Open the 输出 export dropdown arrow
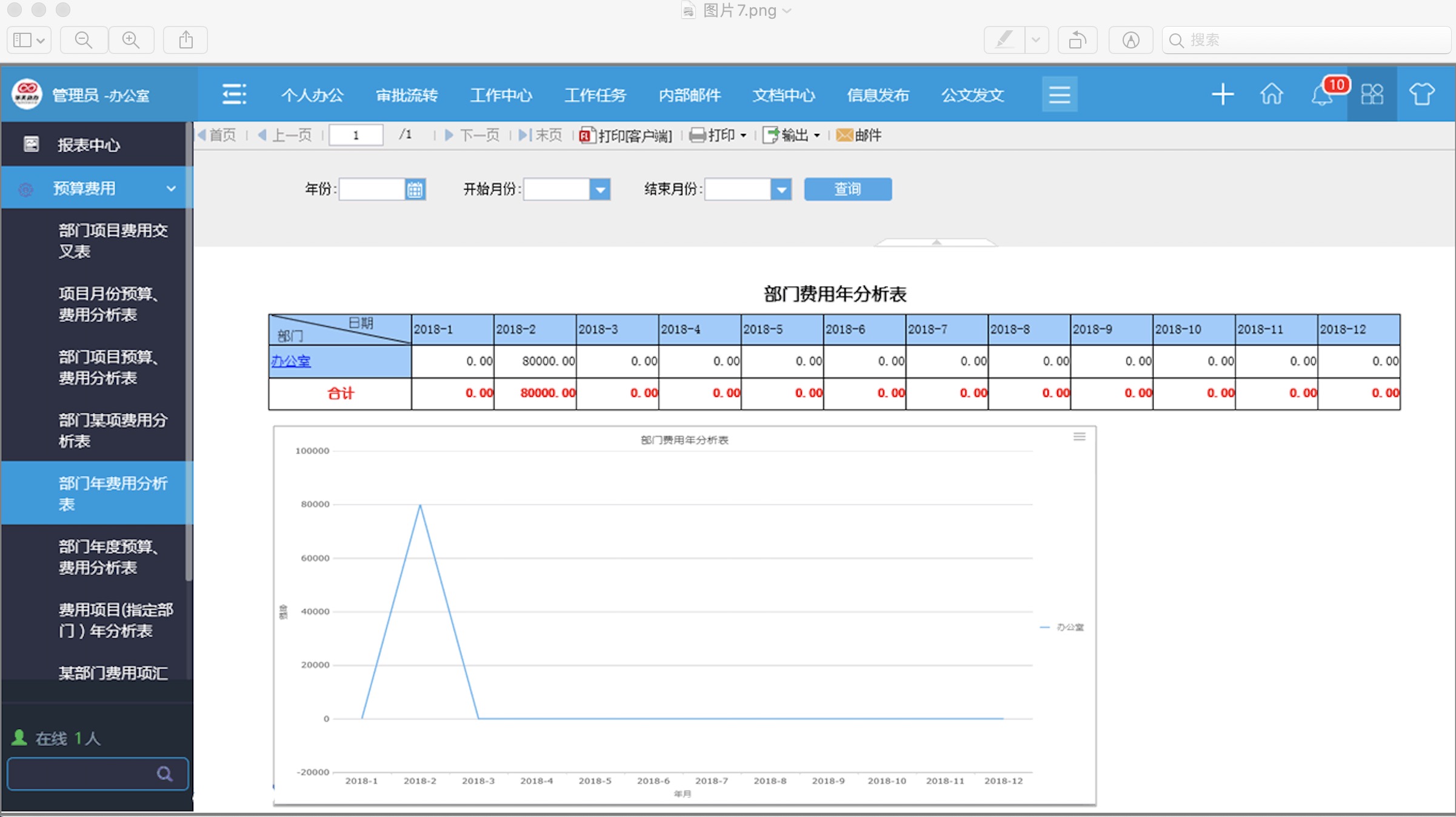 click(817, 135)
